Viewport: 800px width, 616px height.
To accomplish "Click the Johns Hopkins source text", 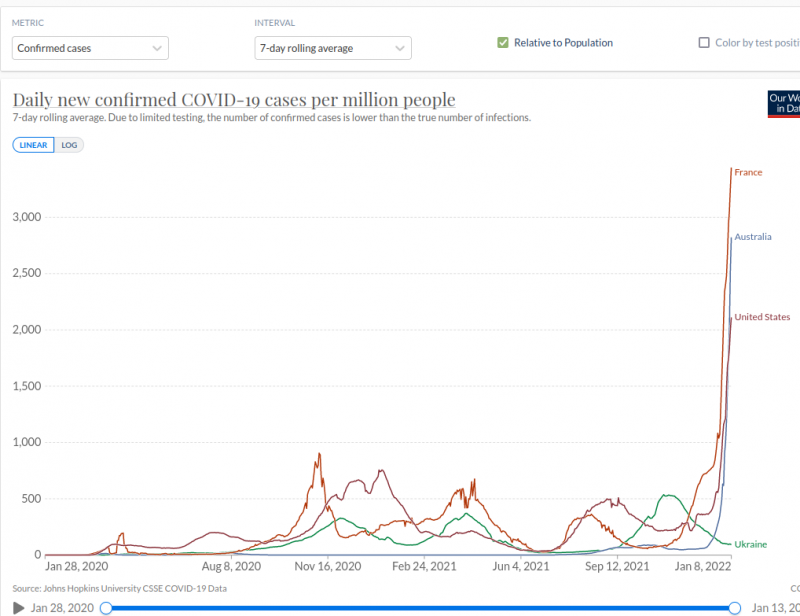I will (x=120, y=589).
